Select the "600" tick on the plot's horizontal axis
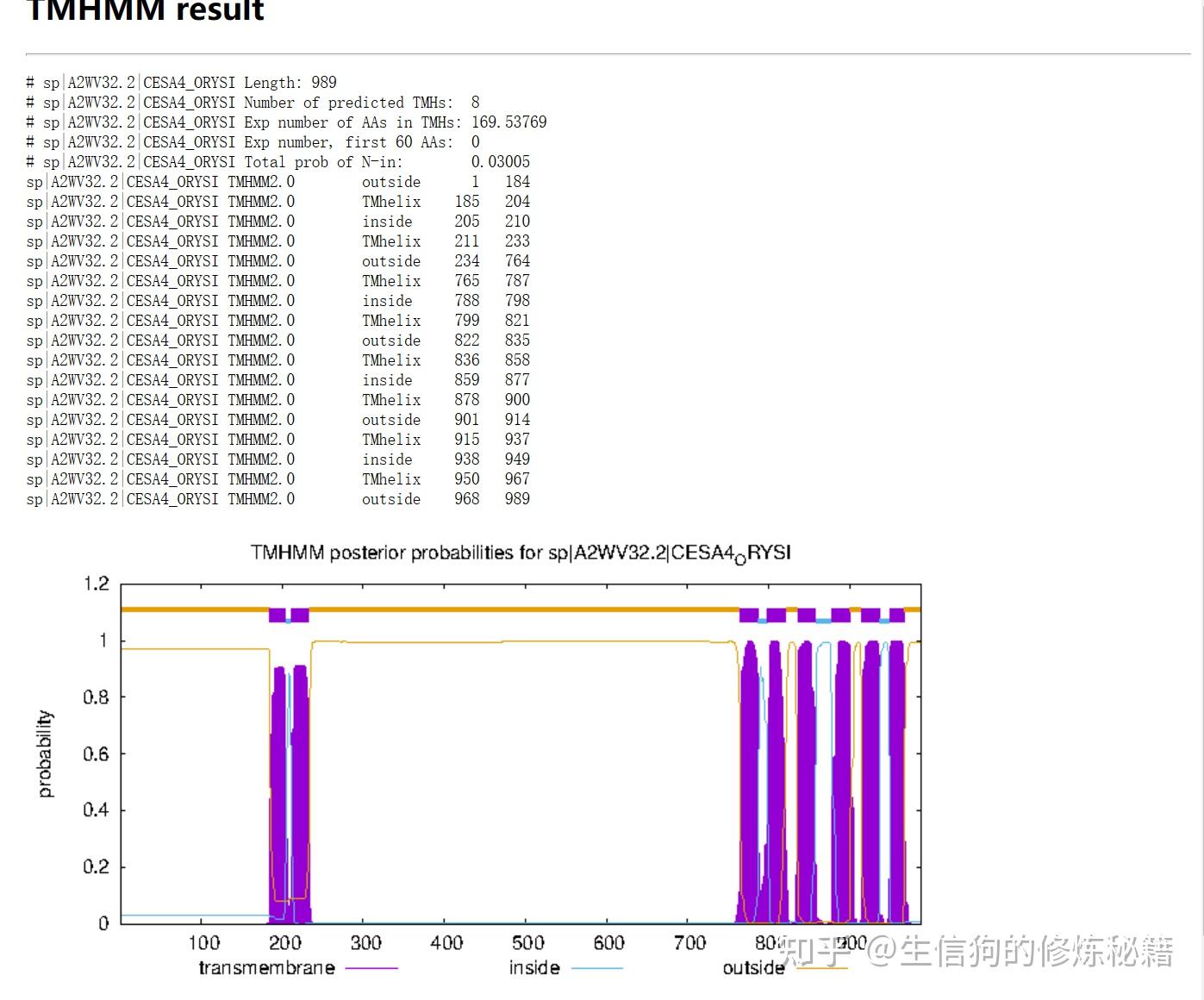 click(608, 943)
